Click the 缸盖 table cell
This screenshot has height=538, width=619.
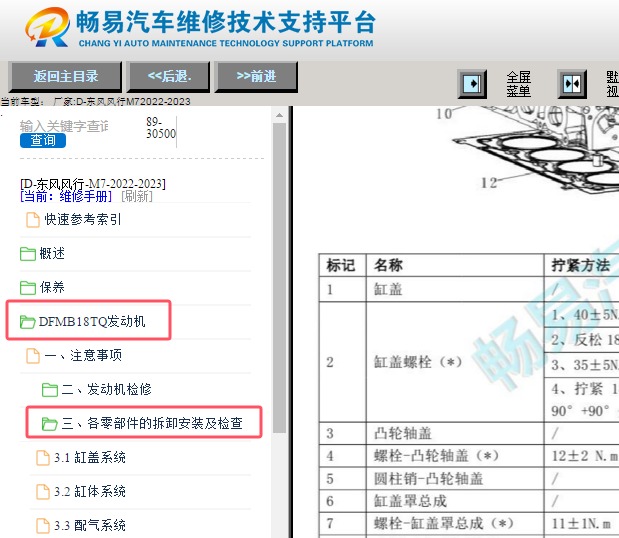pyautogui.click(x=455, y=289)
